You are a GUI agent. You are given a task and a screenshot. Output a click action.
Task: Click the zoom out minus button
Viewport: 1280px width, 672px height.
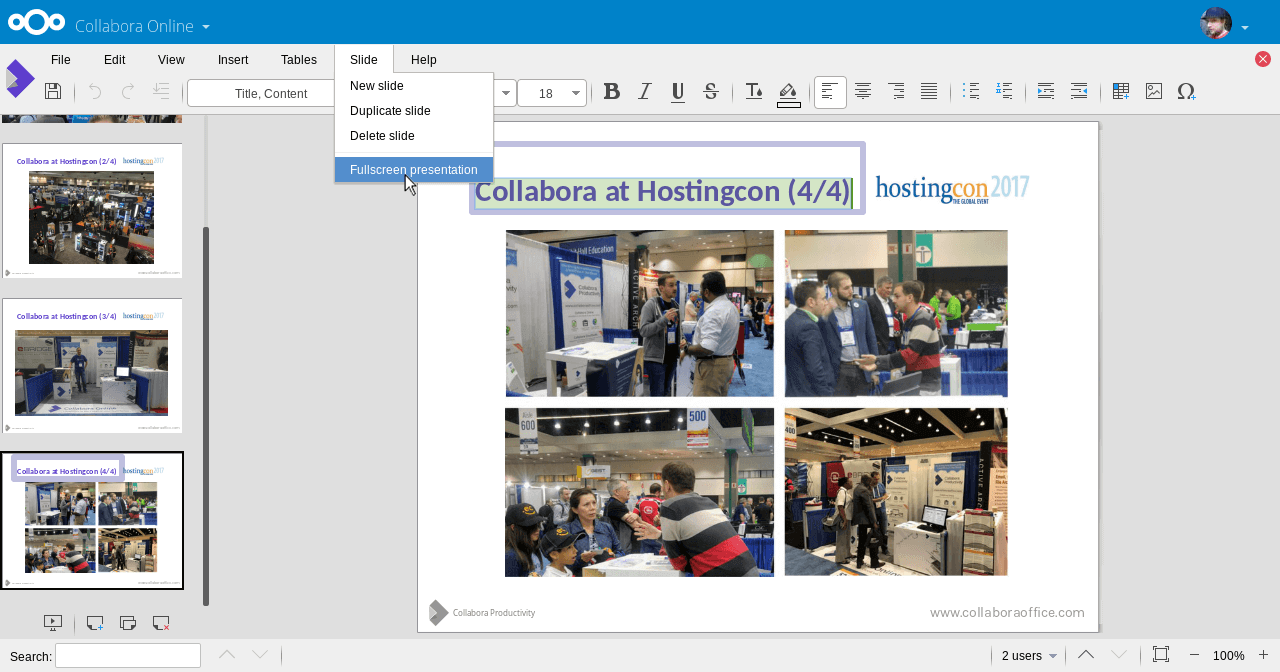click(1194, 655)
